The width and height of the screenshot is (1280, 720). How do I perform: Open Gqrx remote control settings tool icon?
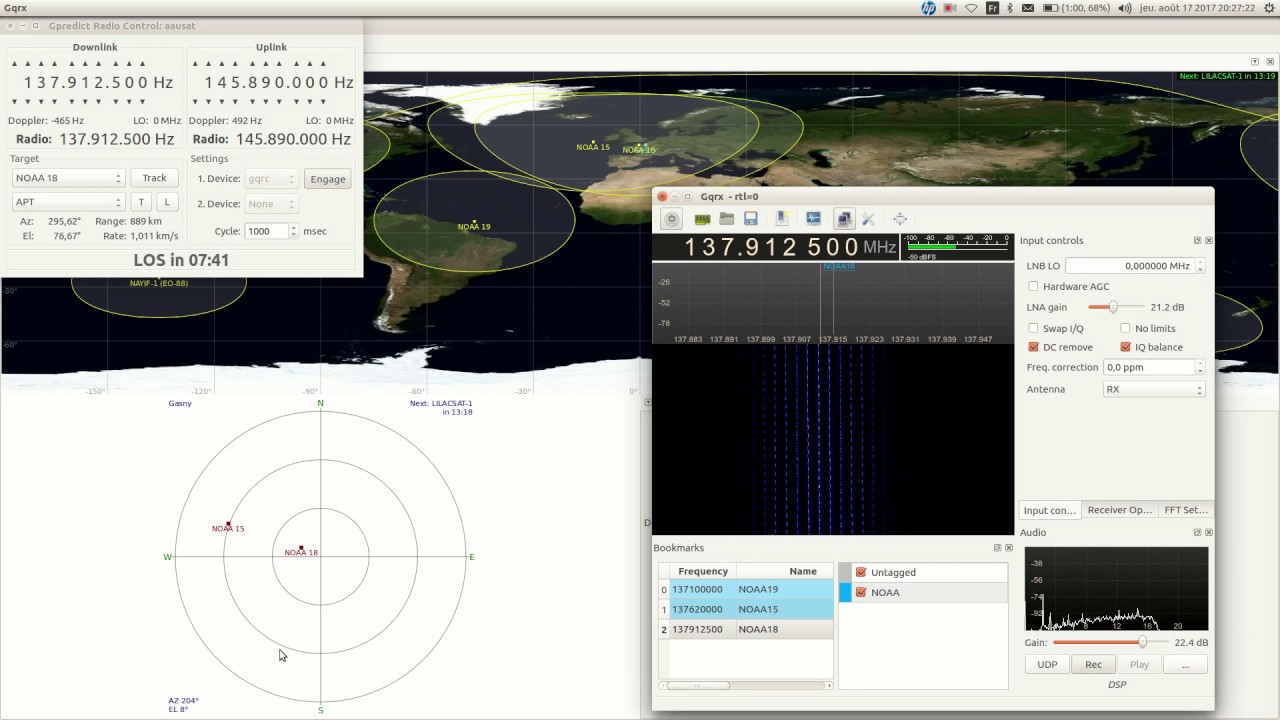click(868, 219)
